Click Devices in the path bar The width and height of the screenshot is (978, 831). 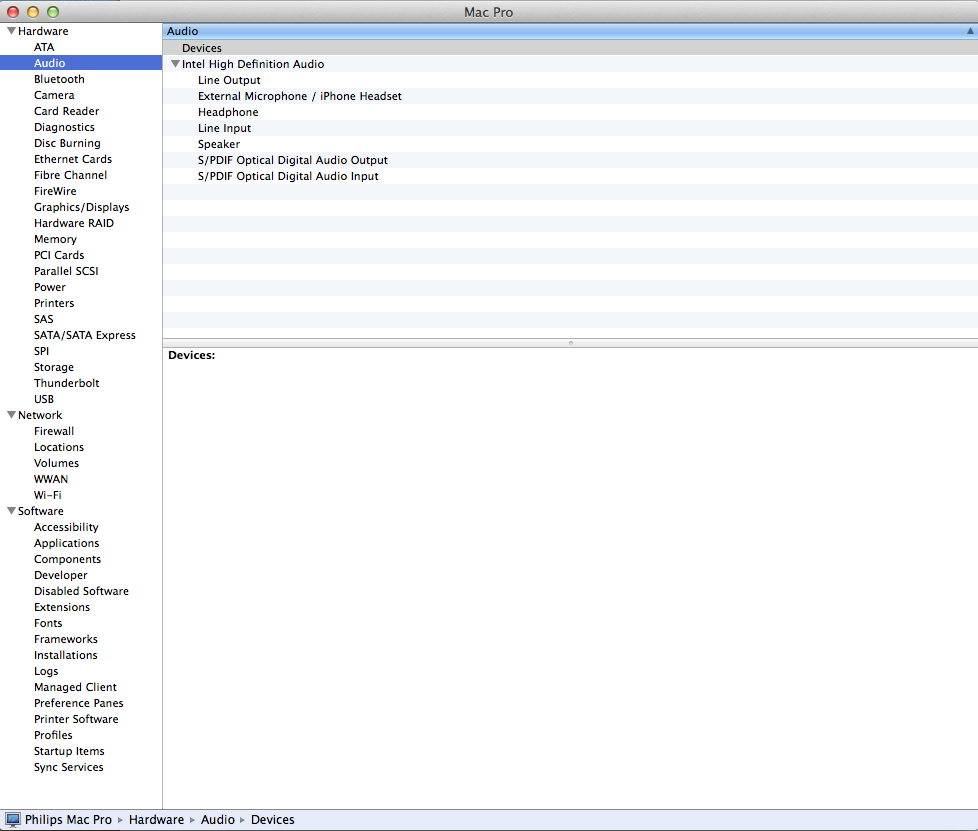click(273, 820)
